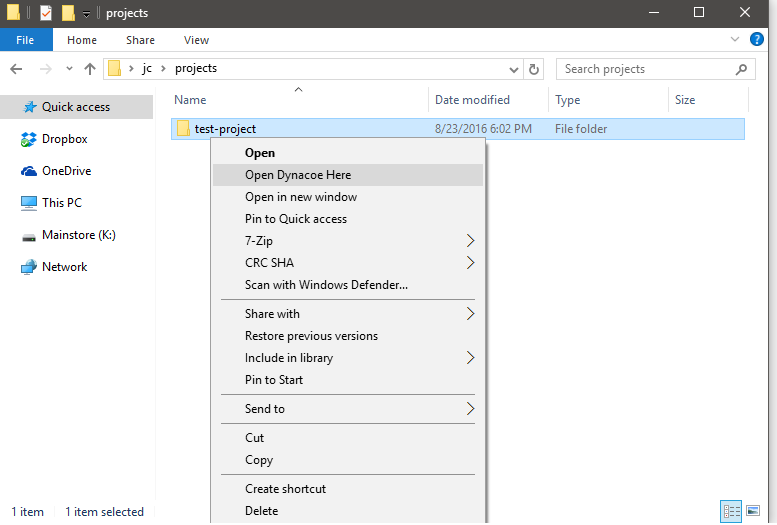Viewport: 777px width, 525px height.
Task: Sort by the Date modified column header
Action: pos(472,100)
